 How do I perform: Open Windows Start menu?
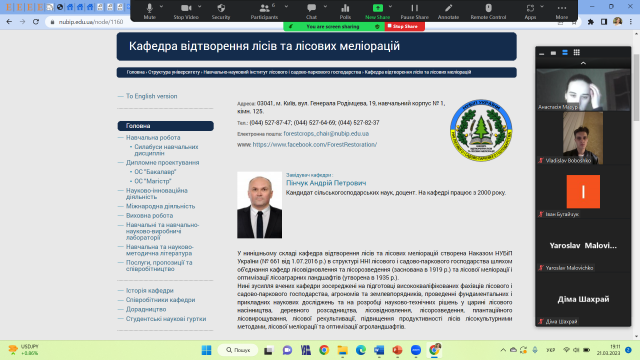pyautogui.click(x=207, y=350)
